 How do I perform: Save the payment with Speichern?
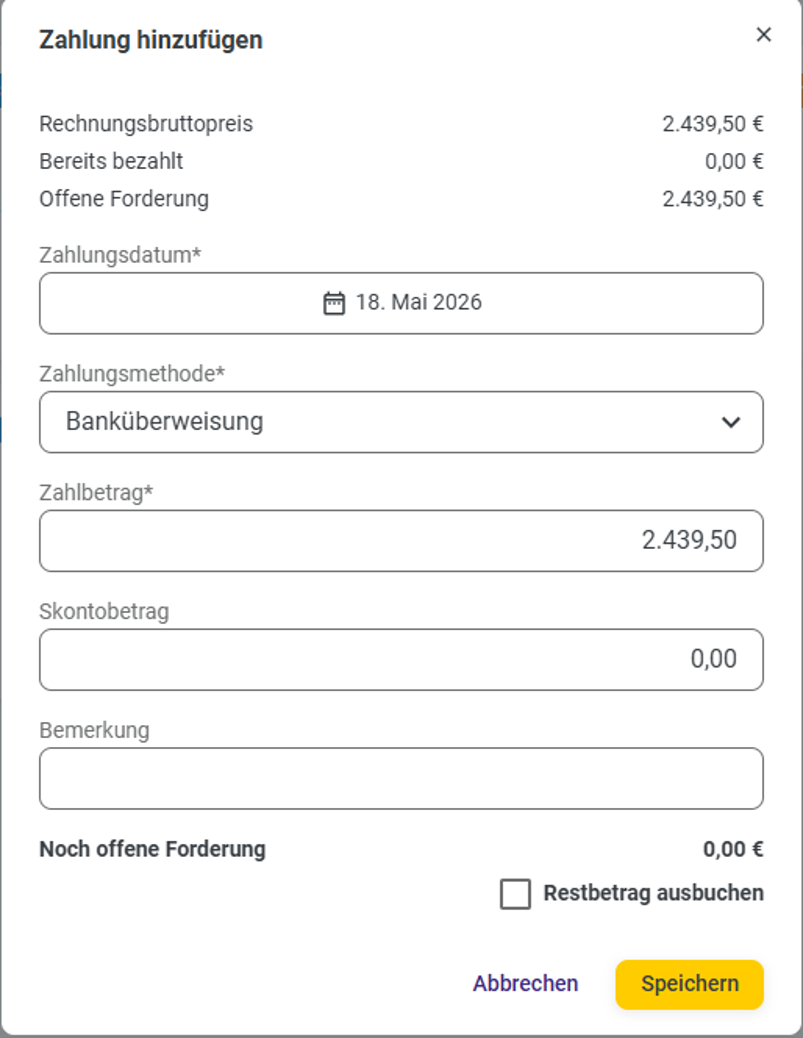[x=689, y=984]
